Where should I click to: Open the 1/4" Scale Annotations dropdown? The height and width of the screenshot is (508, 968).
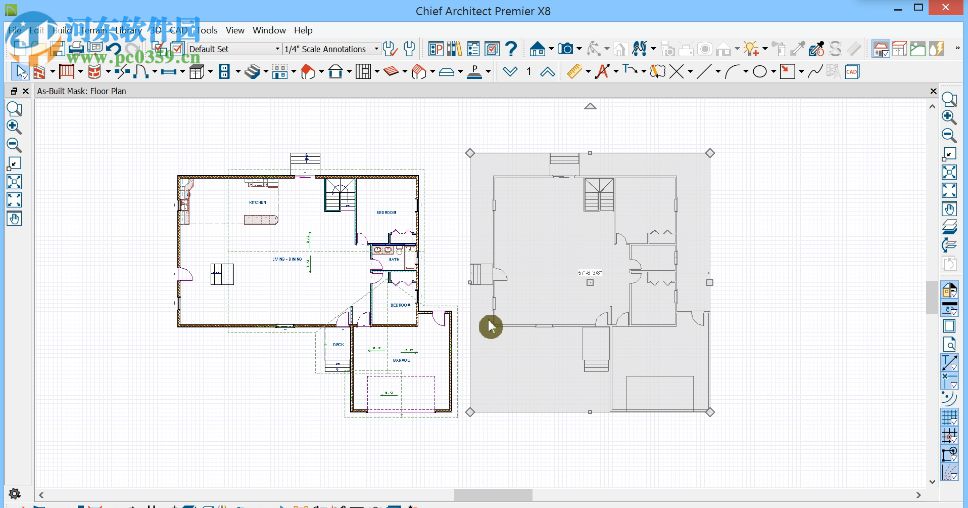click(332, 49)
